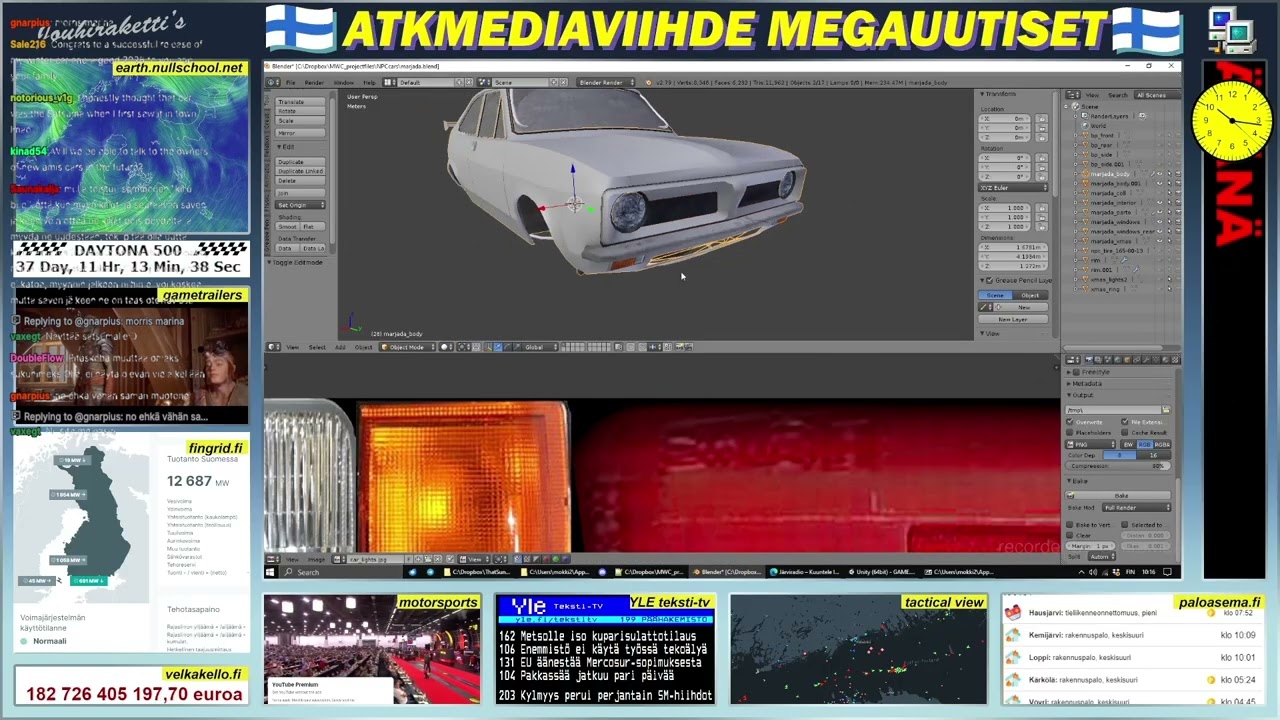
Task: Click the screen layout browse icon
Action: 391,82
